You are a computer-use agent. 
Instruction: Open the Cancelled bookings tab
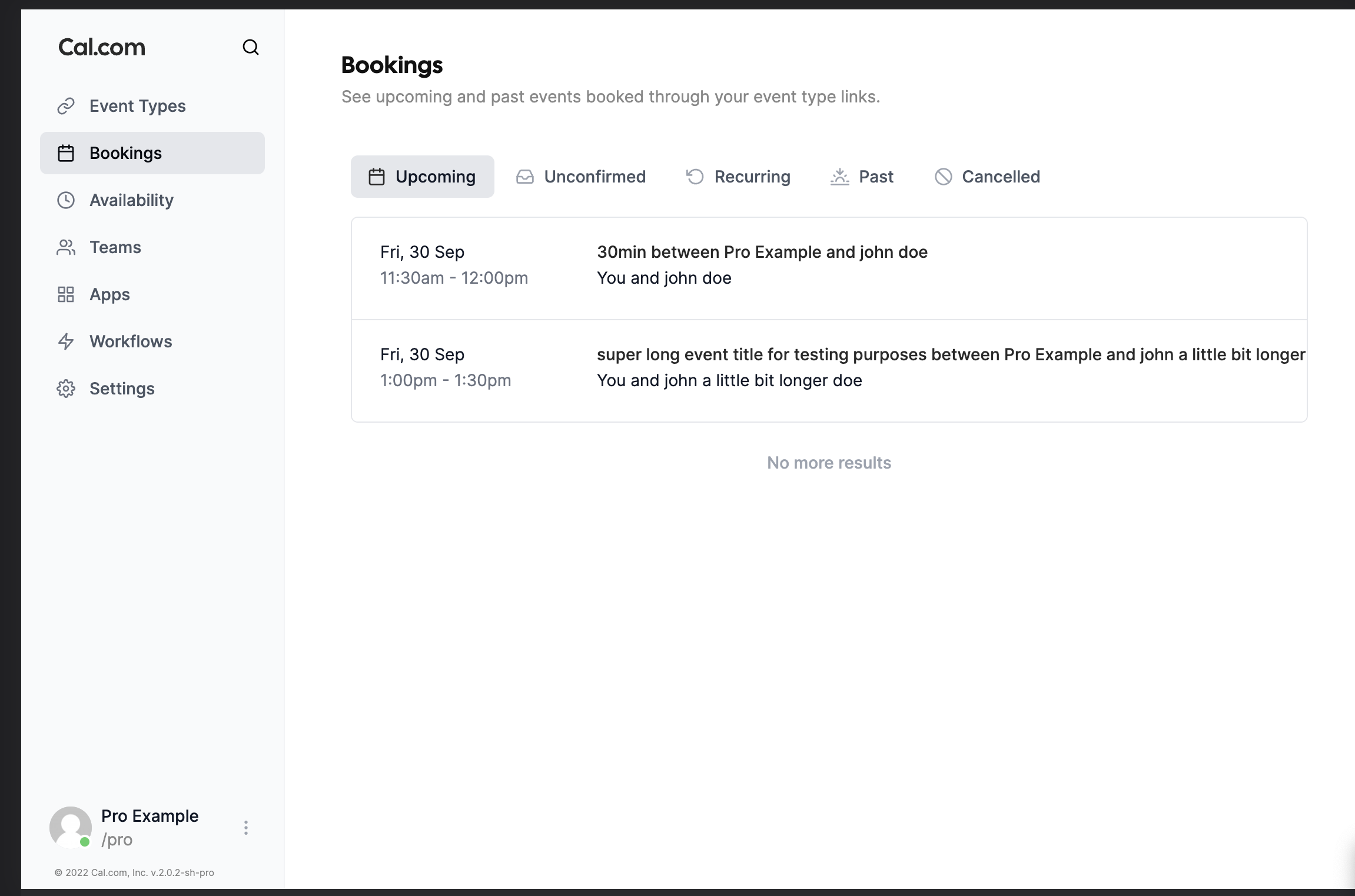point(987,177)
